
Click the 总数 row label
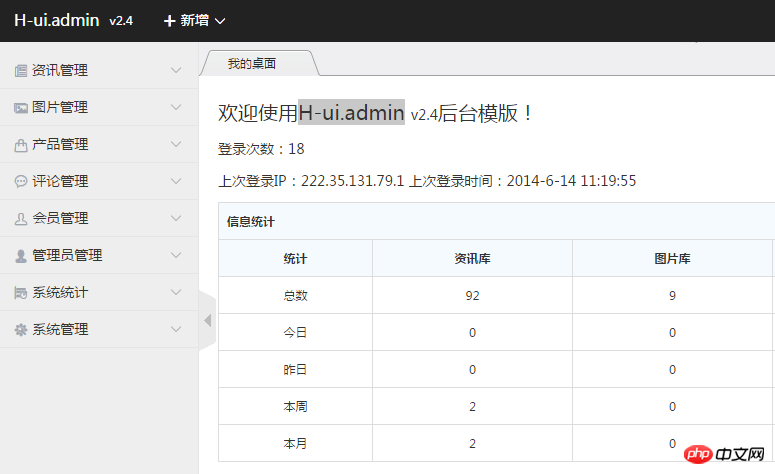[x=296, y=296]
